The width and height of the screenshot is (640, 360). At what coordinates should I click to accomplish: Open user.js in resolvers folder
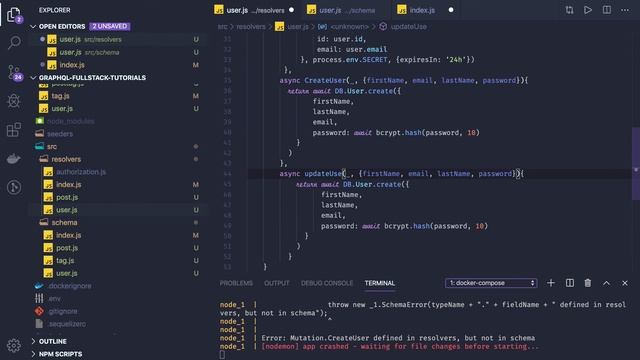point(118,209)
